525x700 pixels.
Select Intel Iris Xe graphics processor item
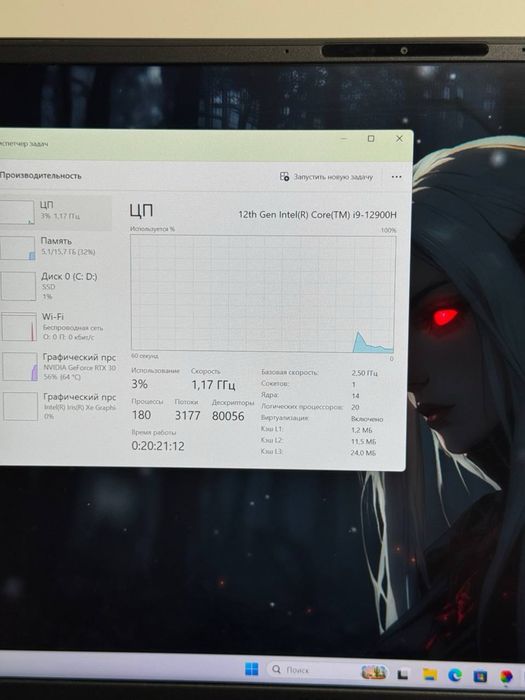point(59,406)
